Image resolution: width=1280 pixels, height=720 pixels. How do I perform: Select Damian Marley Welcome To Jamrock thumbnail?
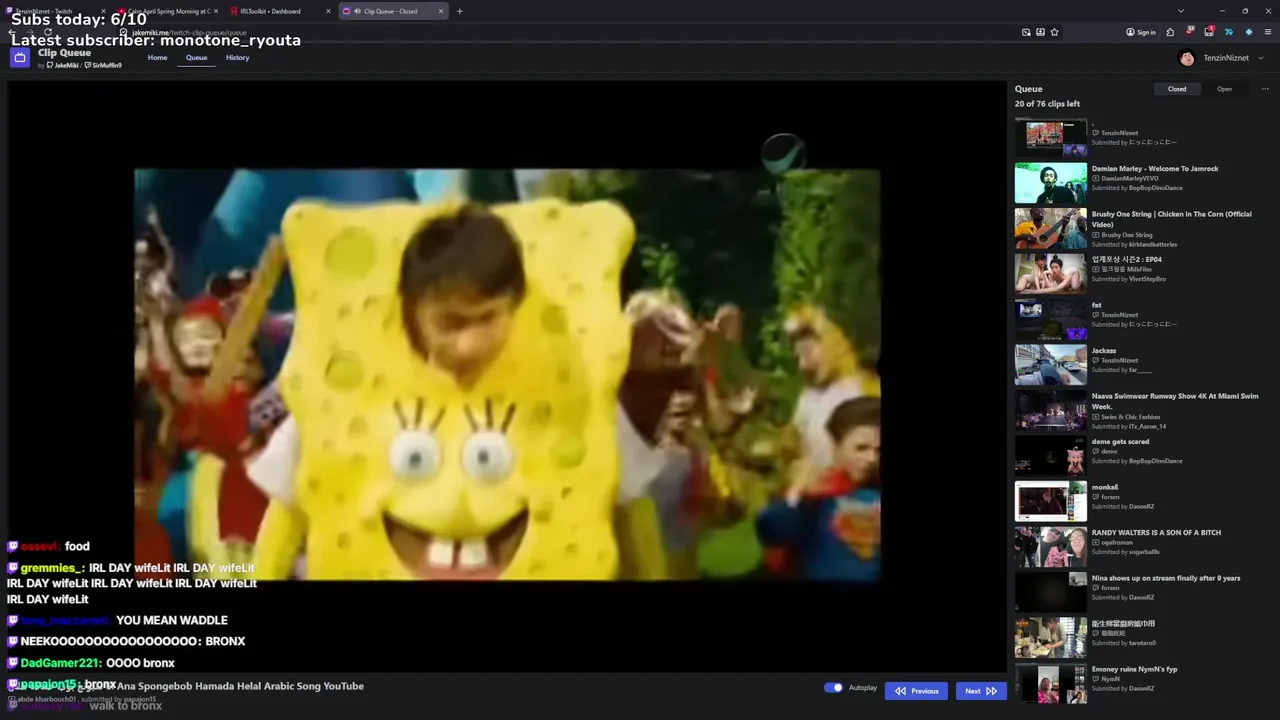coord(1050,183)
